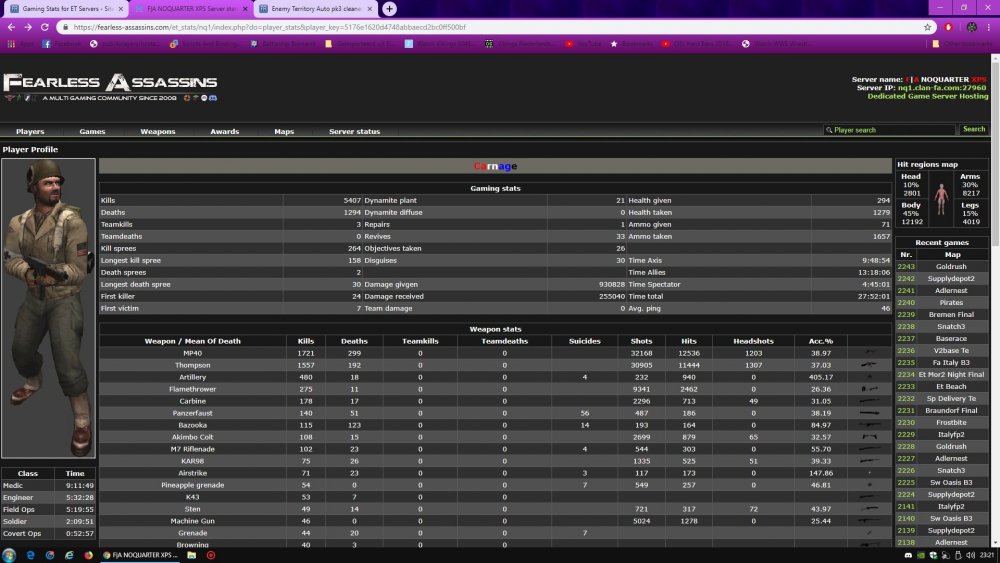Click the Flamethrower weapon icon
Image resolution: width=1000 pixels, height=563 pixels.
coord(869,389)
